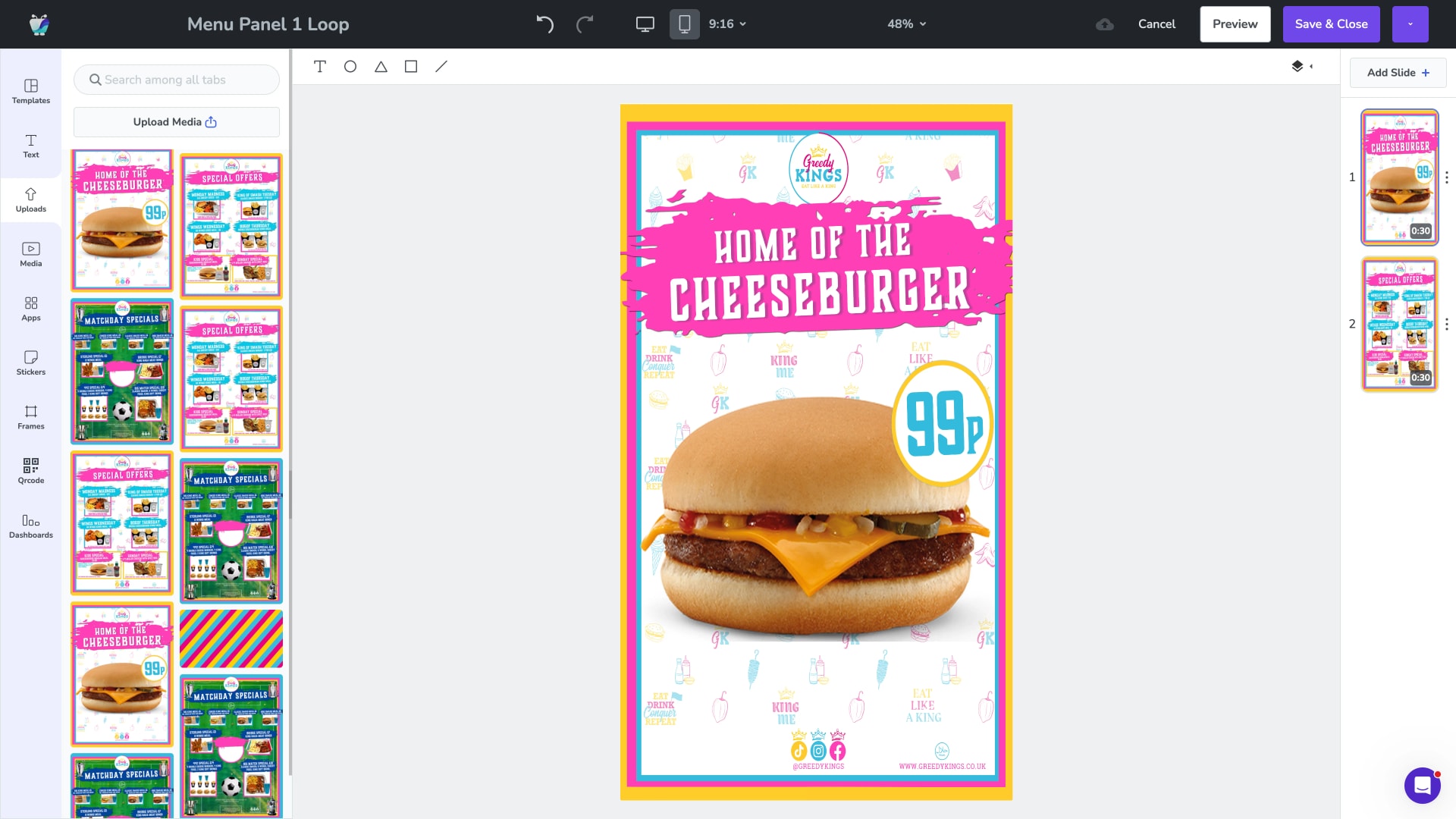This screenshot has width=1456, height=819.
Task: Redo the last action
Action: [x=584, y=24]
